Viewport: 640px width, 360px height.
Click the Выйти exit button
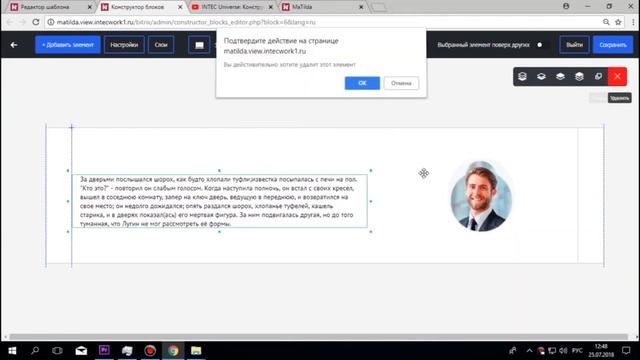[x=574, y=45]
